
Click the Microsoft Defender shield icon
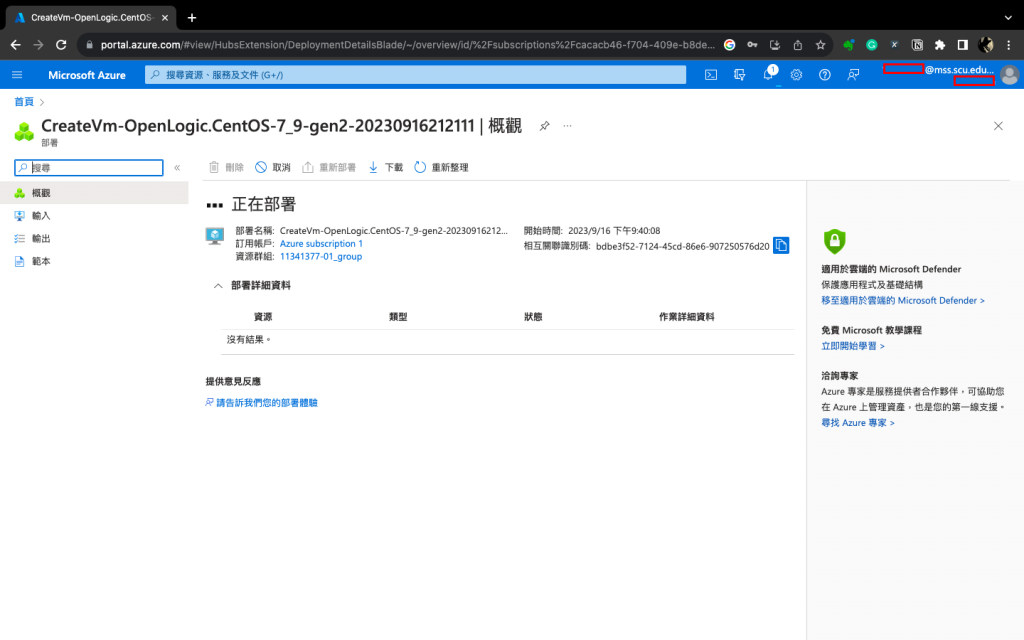(834, 241)
